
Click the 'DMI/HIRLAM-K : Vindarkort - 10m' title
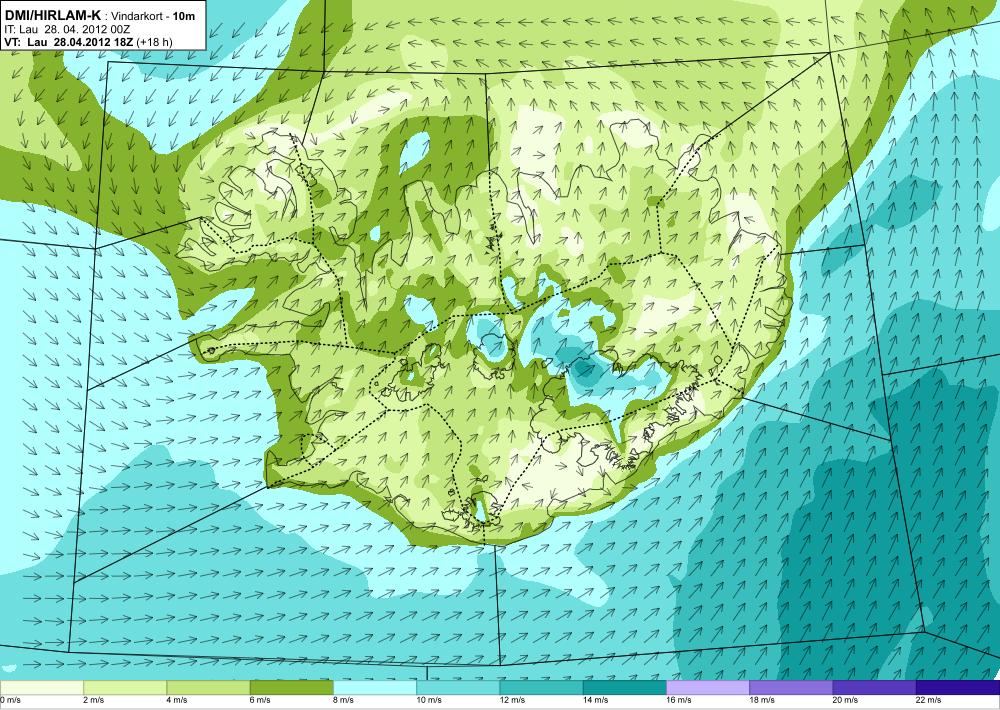[99, 16]
